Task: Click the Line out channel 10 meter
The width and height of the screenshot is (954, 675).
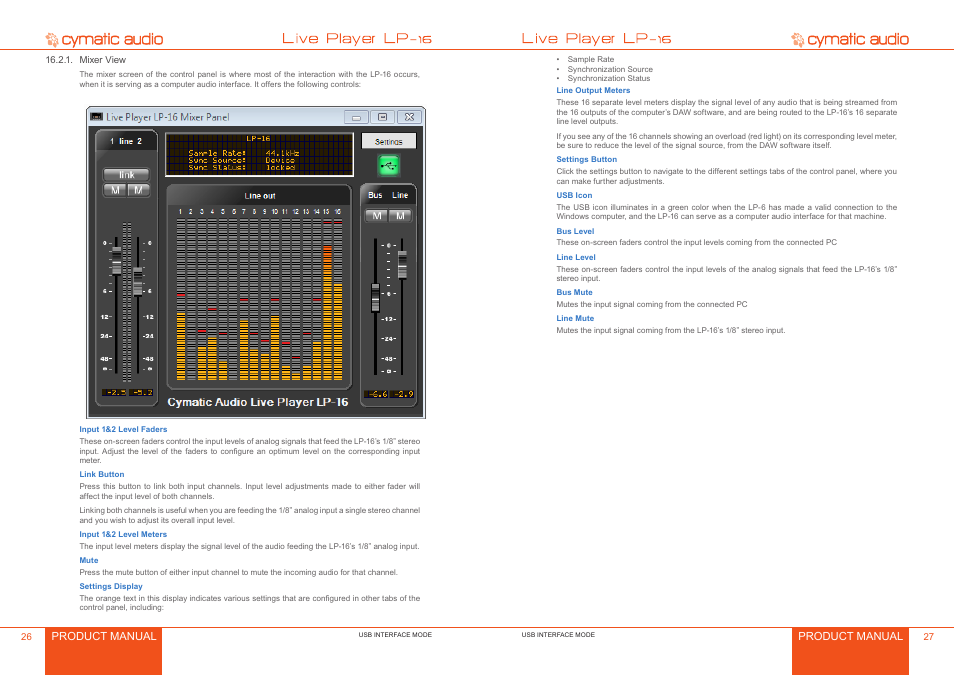Action: point(274,299)
